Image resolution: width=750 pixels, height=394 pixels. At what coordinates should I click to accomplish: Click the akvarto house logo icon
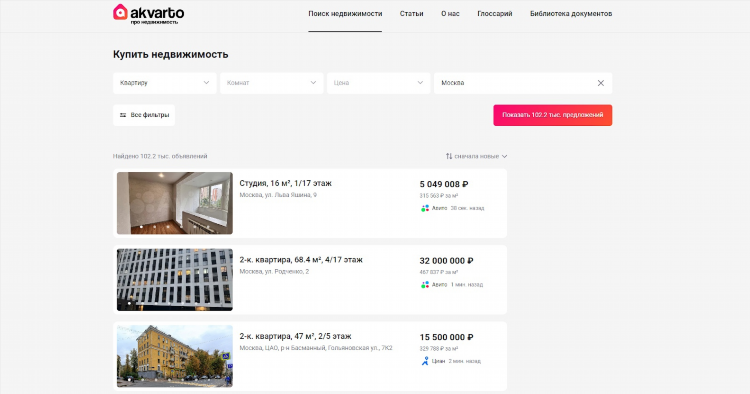(x=120, y=12)
